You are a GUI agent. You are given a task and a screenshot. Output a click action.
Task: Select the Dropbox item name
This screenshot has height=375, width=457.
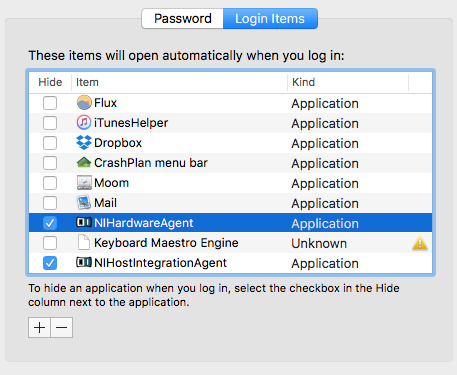(x=118, y=143)
